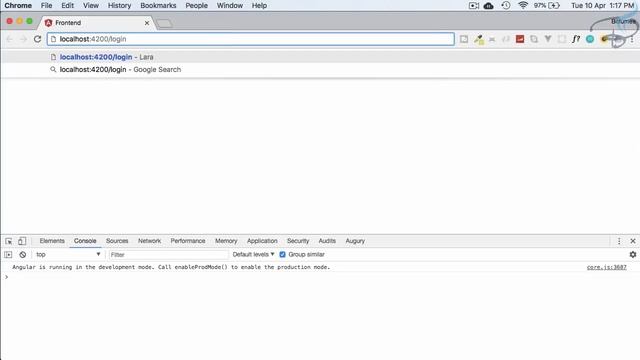Image resolution: width=640 pixels, height=360 pixels.
Task: Open the top context dropdown
Action: coord(68,254)
